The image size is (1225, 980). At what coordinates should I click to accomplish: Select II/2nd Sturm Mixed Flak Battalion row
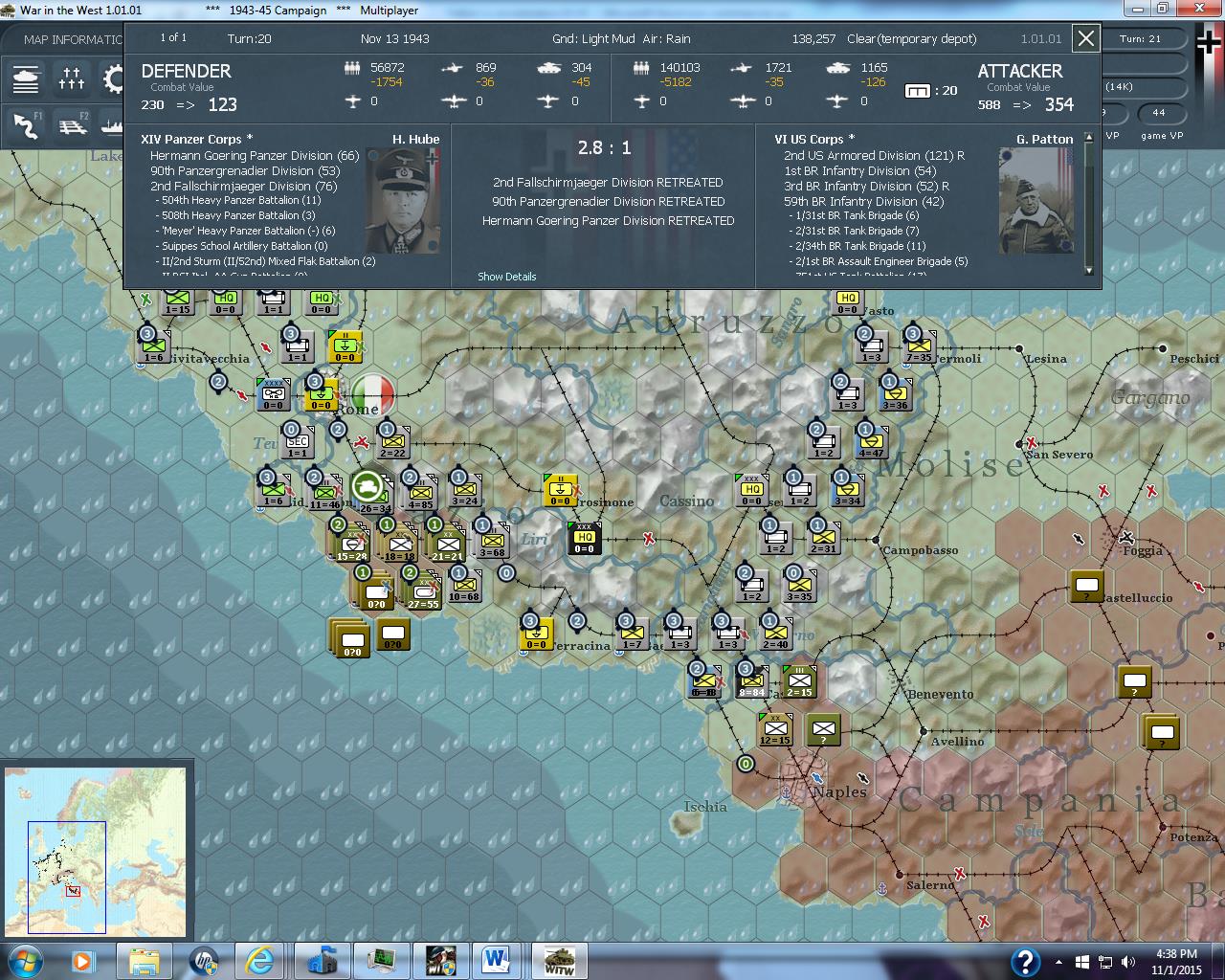coord(265,261)
